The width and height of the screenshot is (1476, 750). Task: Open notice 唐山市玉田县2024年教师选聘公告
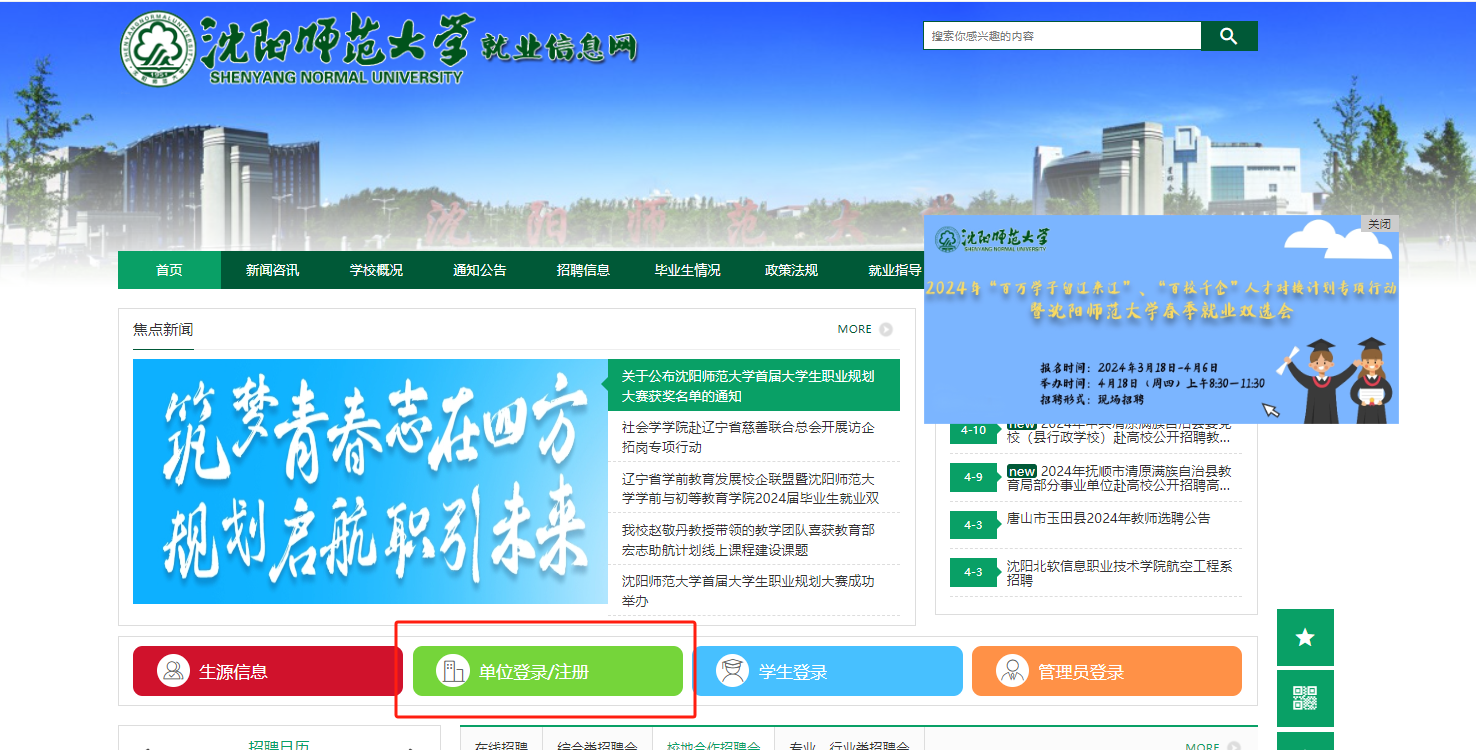pos(1108,518)
